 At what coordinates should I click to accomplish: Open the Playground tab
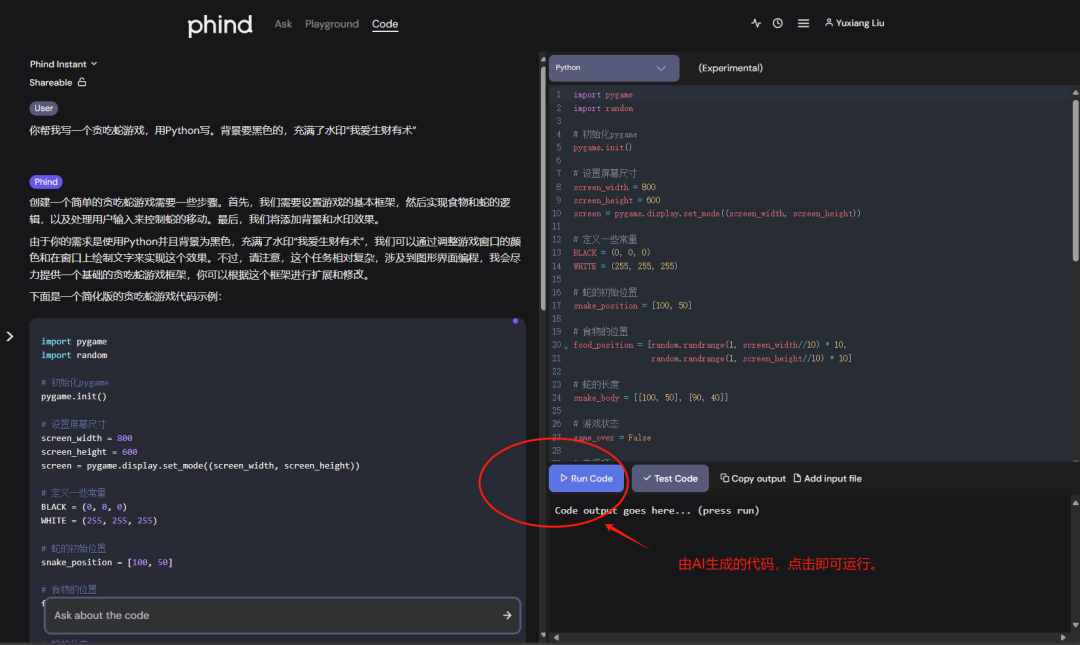332,23
